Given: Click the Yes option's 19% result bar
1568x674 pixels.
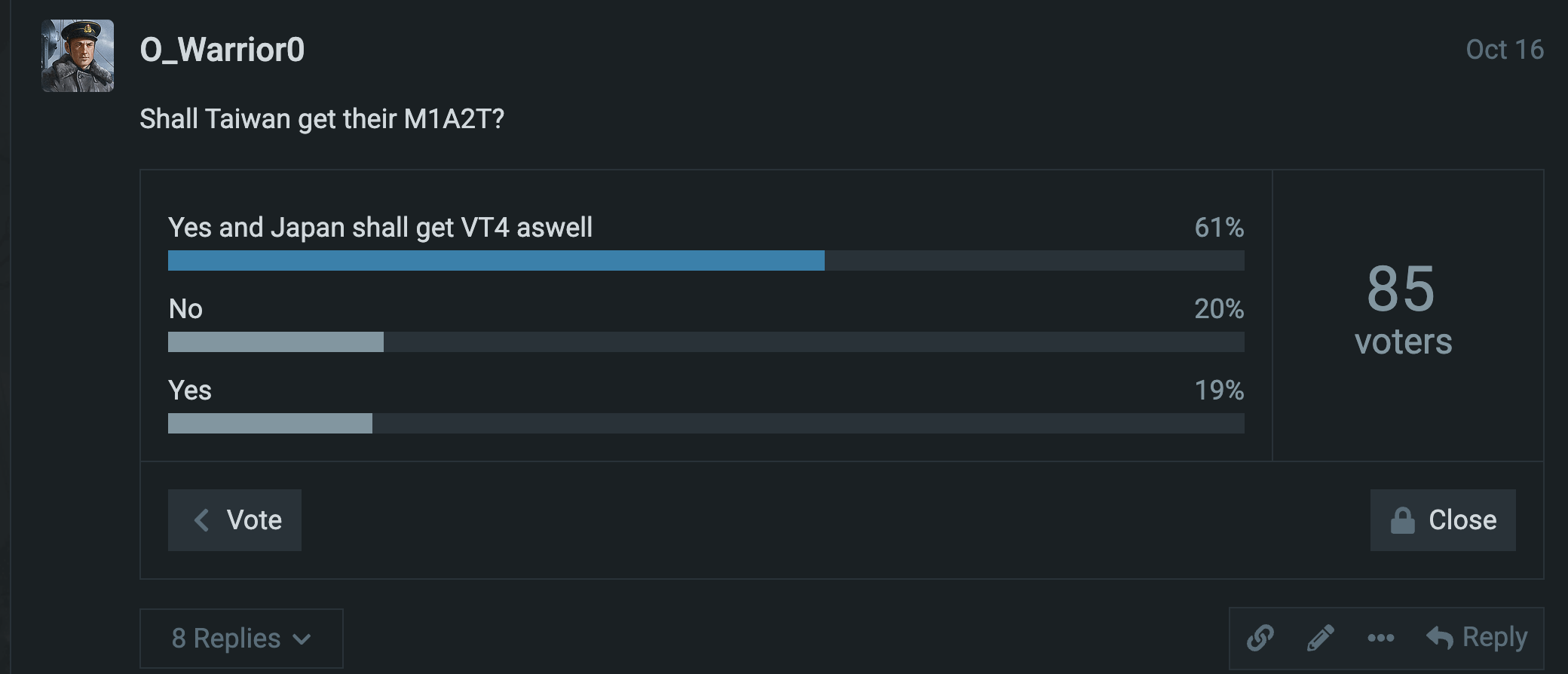Looking at the screenshot, I should 270,424.
